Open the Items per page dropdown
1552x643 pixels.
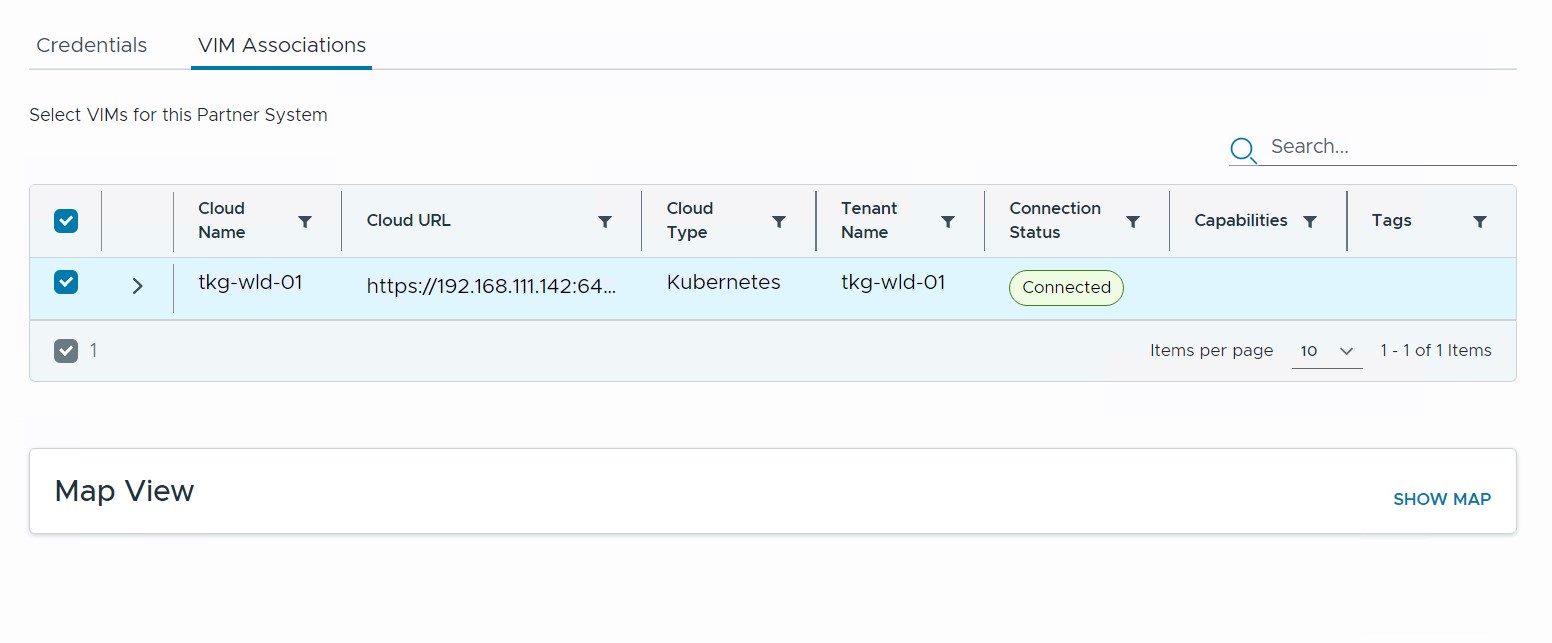tap(1326, 351)
